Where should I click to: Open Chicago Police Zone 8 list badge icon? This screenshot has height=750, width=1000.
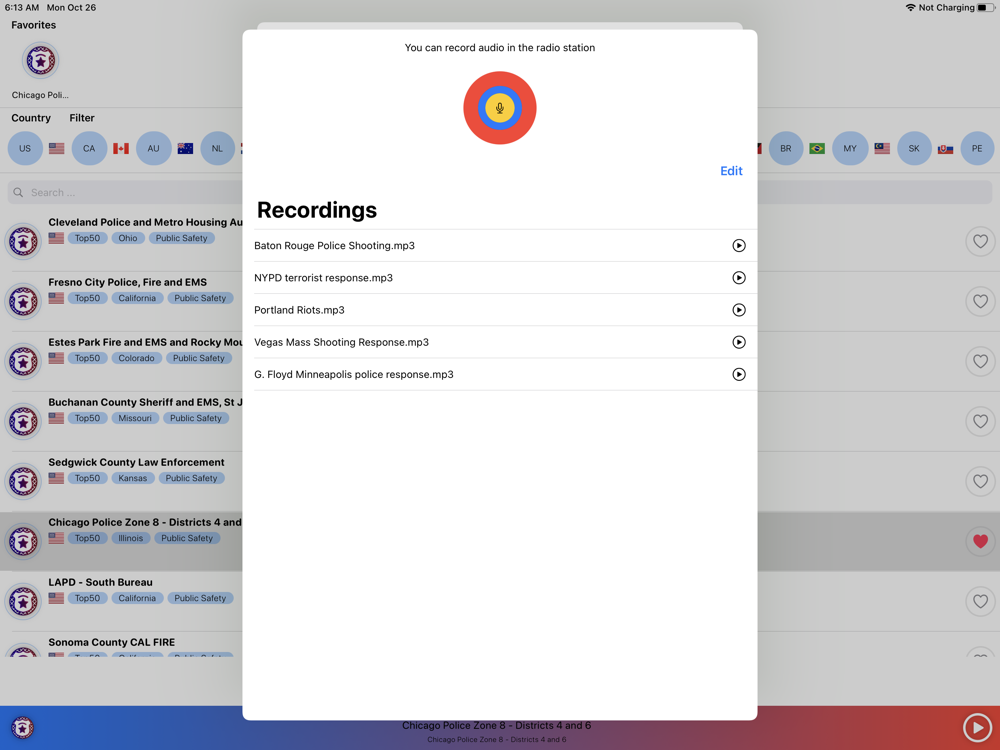pos(24,541)
